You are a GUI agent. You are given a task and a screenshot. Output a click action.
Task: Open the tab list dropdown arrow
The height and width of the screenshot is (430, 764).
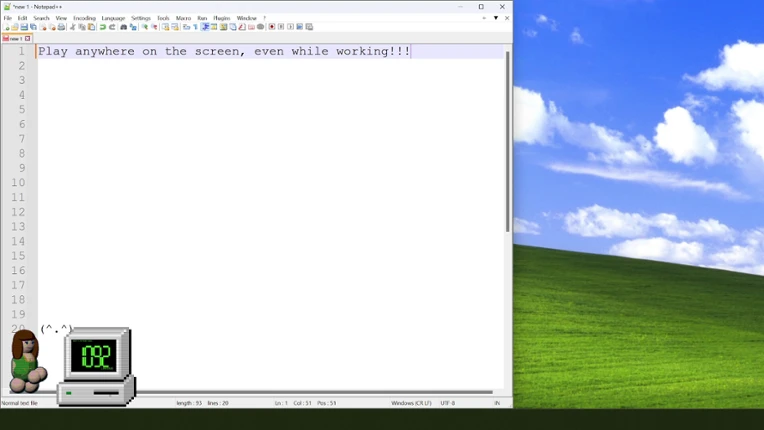(x=496, y=18)
